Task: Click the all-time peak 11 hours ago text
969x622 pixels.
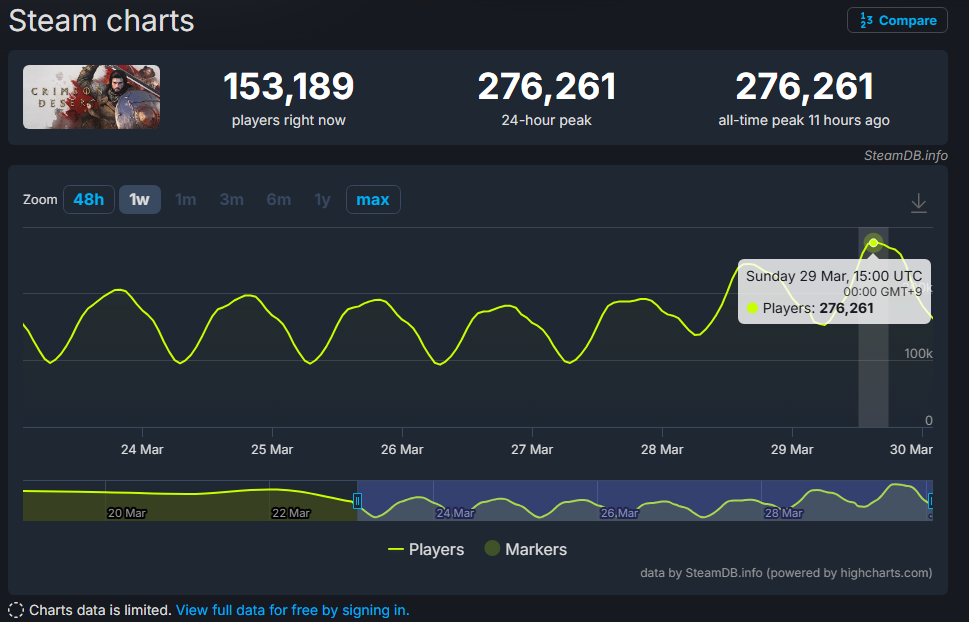Action: point(804,121)
